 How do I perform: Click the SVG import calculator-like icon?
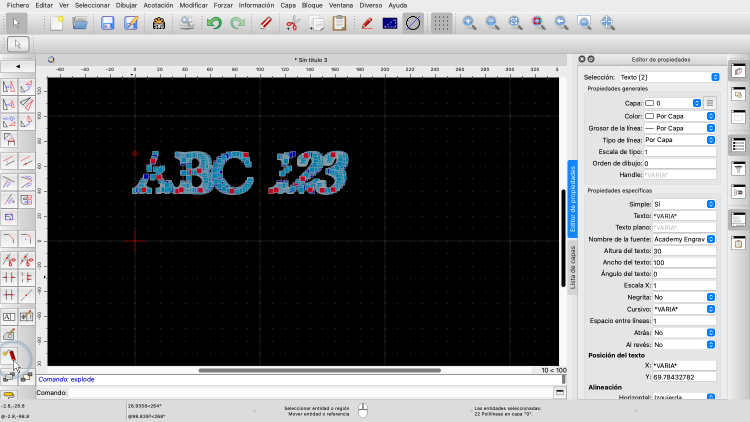click(159, 23)
